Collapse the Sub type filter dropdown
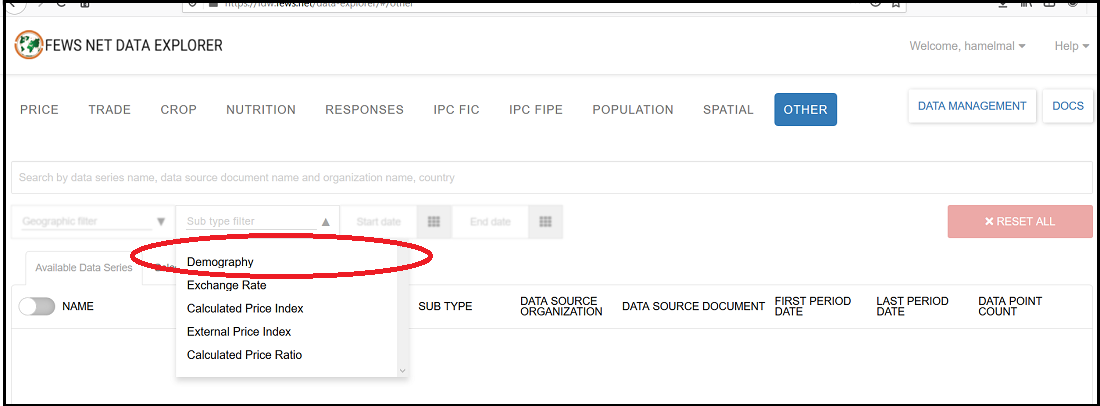This screenshot has height=406, width=1100. click(x=326, y=222)
